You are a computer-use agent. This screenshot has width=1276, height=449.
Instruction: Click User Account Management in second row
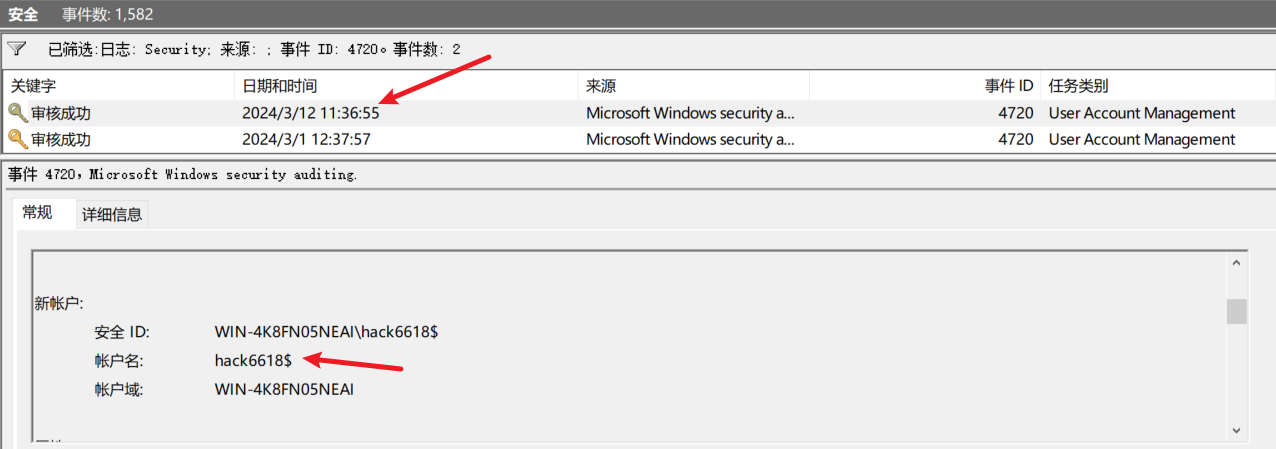click(x=1141, y=139)
